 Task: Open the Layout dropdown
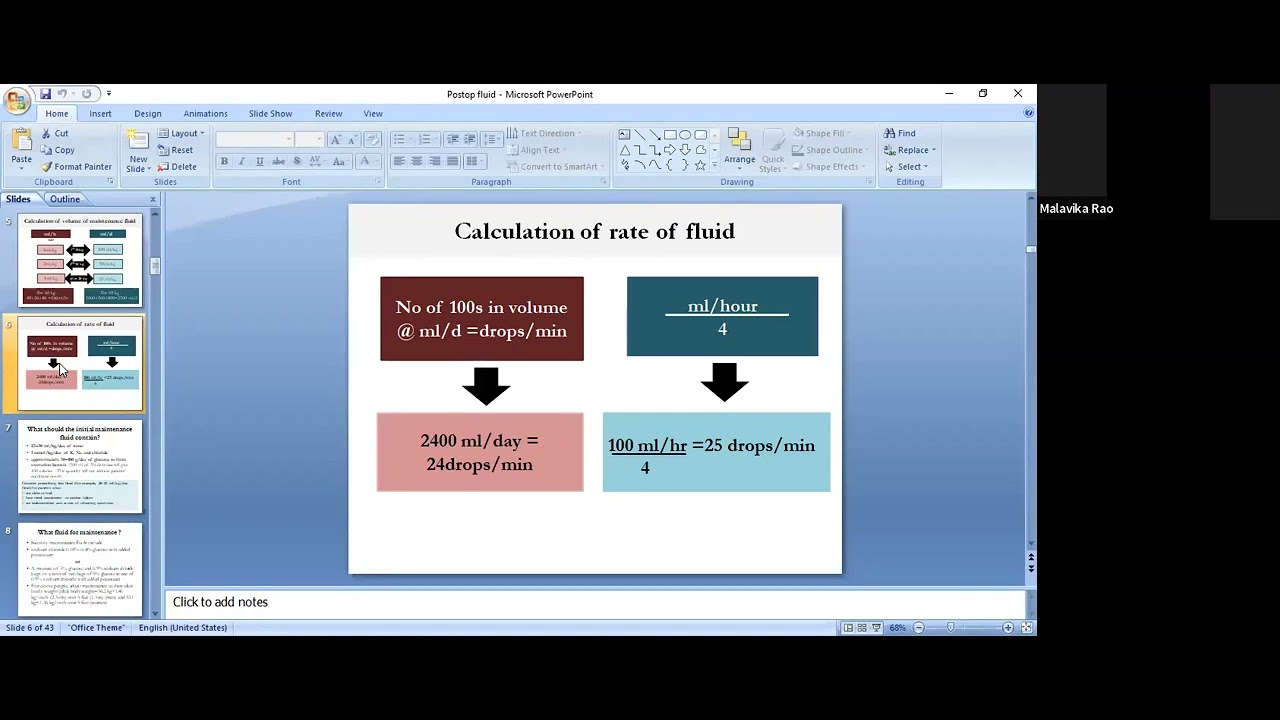181,133
